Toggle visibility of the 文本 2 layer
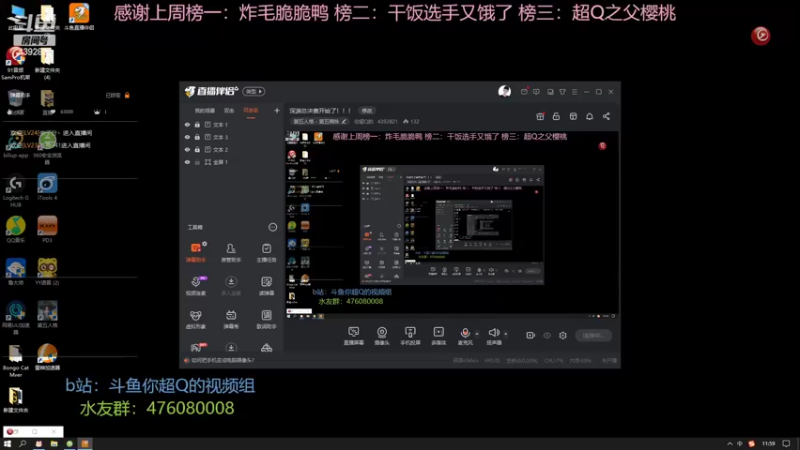The image size is (800, 450). [187, 149]
